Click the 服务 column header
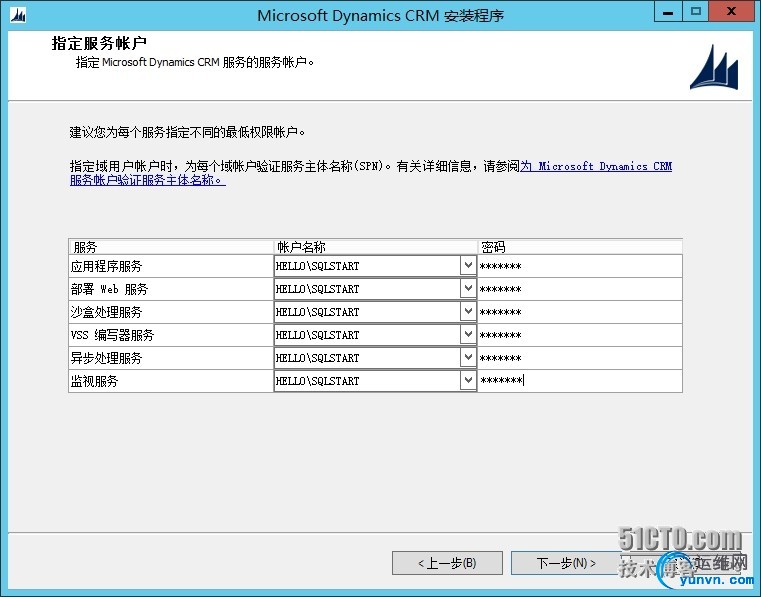 tap(172, 247)
